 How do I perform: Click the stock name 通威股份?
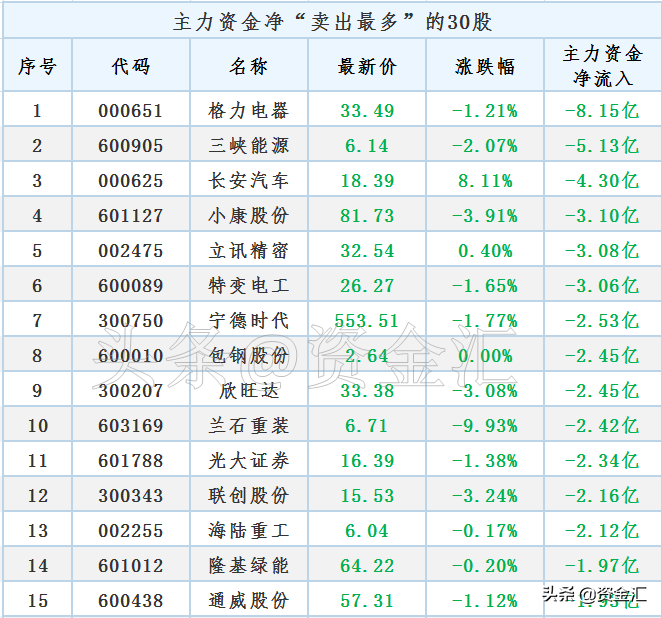point(249,602)
